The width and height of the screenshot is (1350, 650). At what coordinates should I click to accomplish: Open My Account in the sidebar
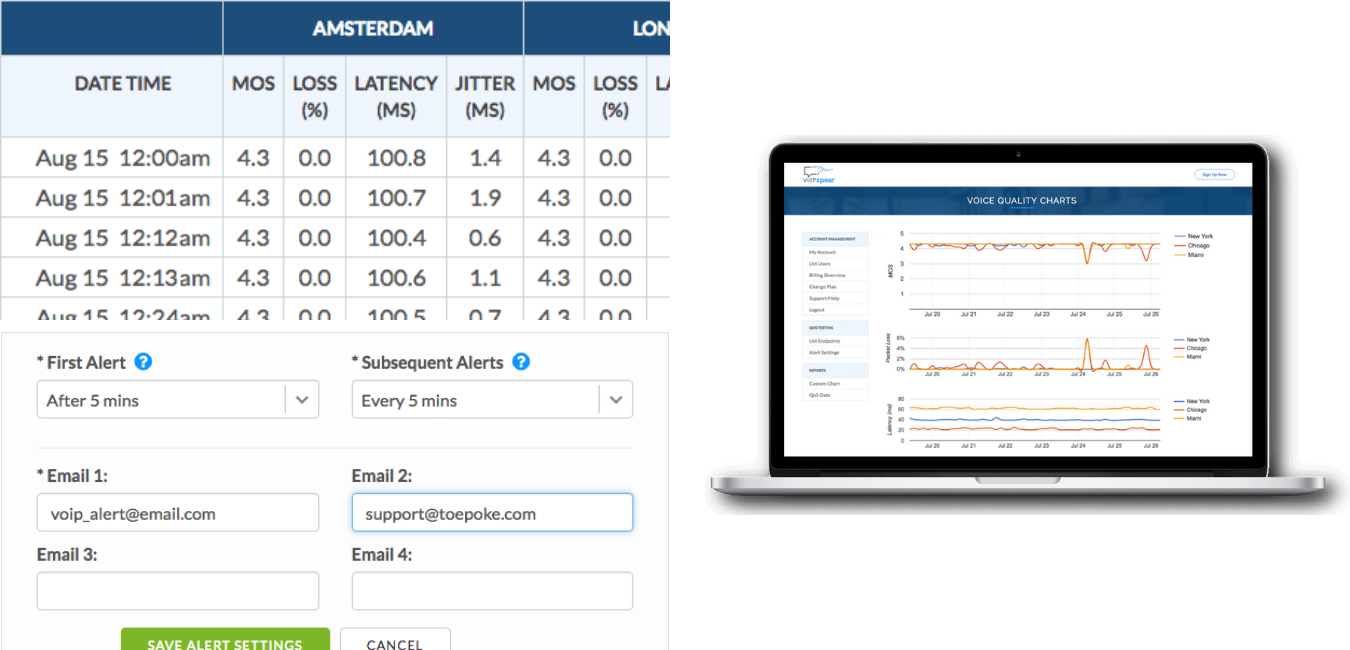click(x=822, y=252)
